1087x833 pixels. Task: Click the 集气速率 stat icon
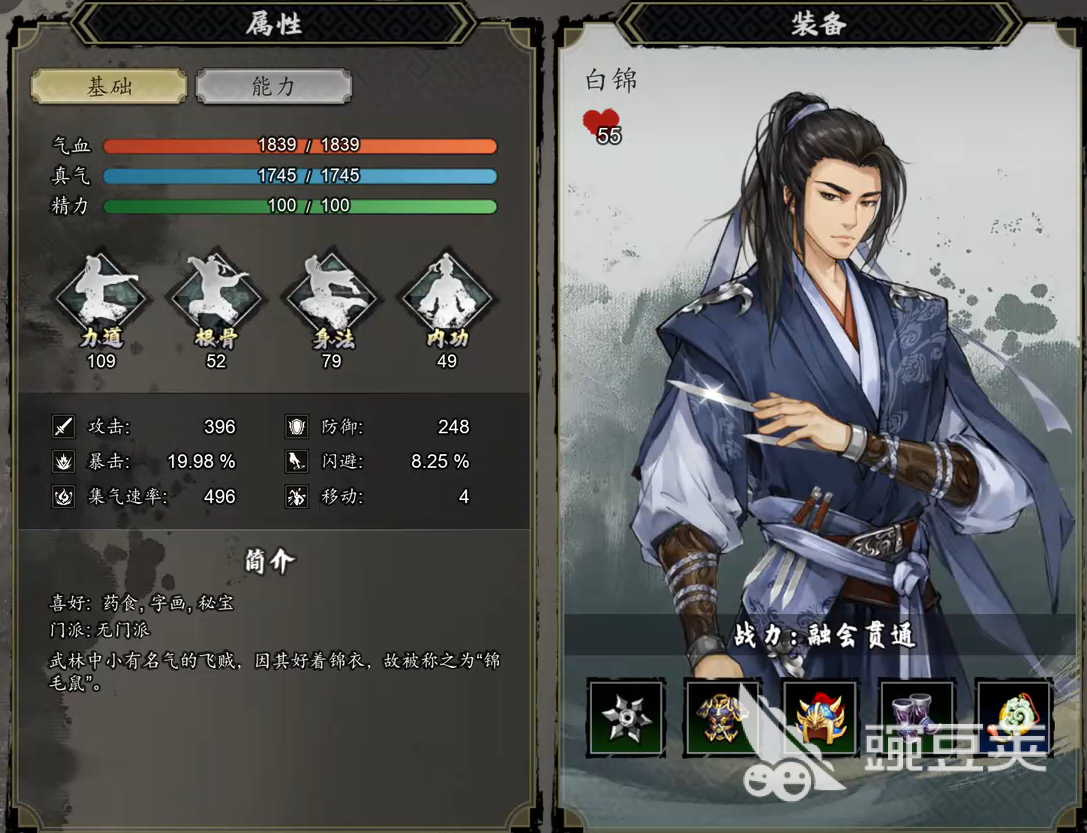coord(64,497)
